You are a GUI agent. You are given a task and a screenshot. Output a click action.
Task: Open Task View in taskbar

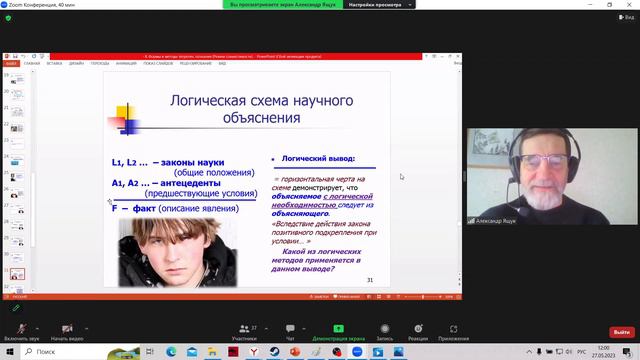150,351
